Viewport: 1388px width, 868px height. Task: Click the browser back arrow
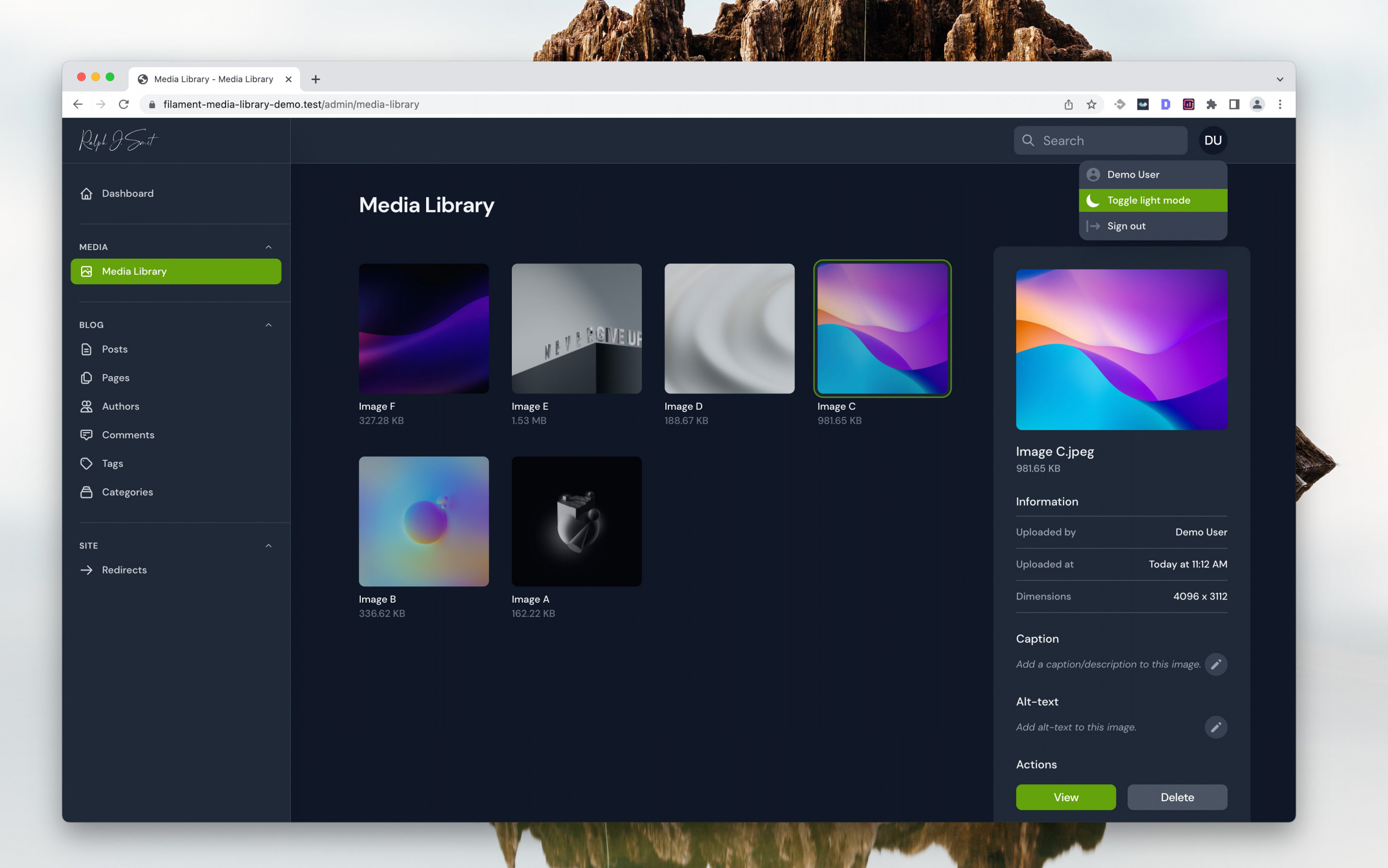tap(78, 104)
